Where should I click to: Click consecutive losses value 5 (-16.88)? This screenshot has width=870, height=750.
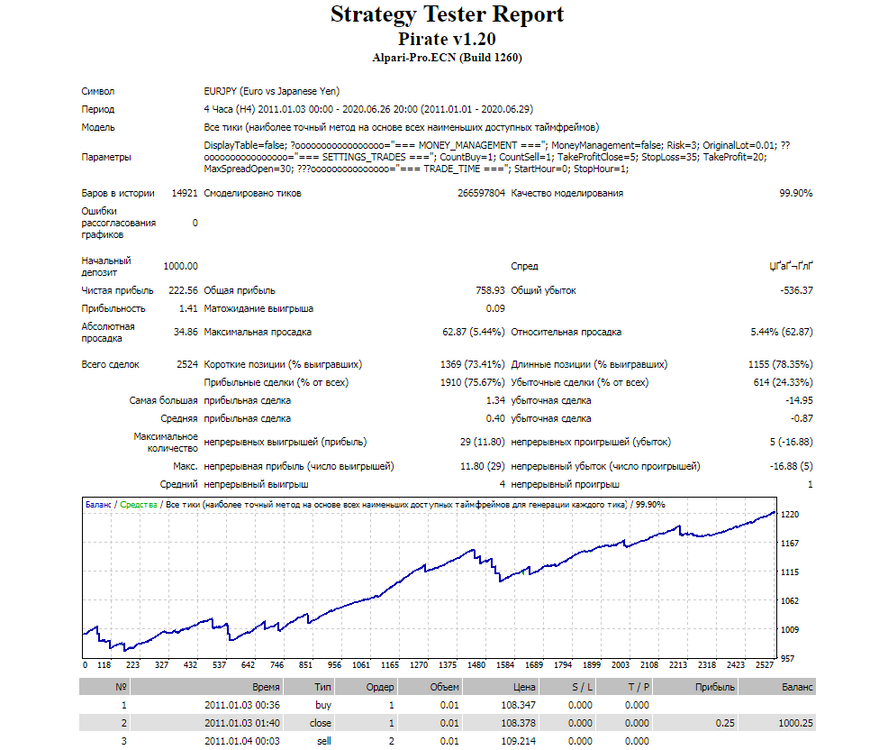pyautogui.click(x=791, y=442)
